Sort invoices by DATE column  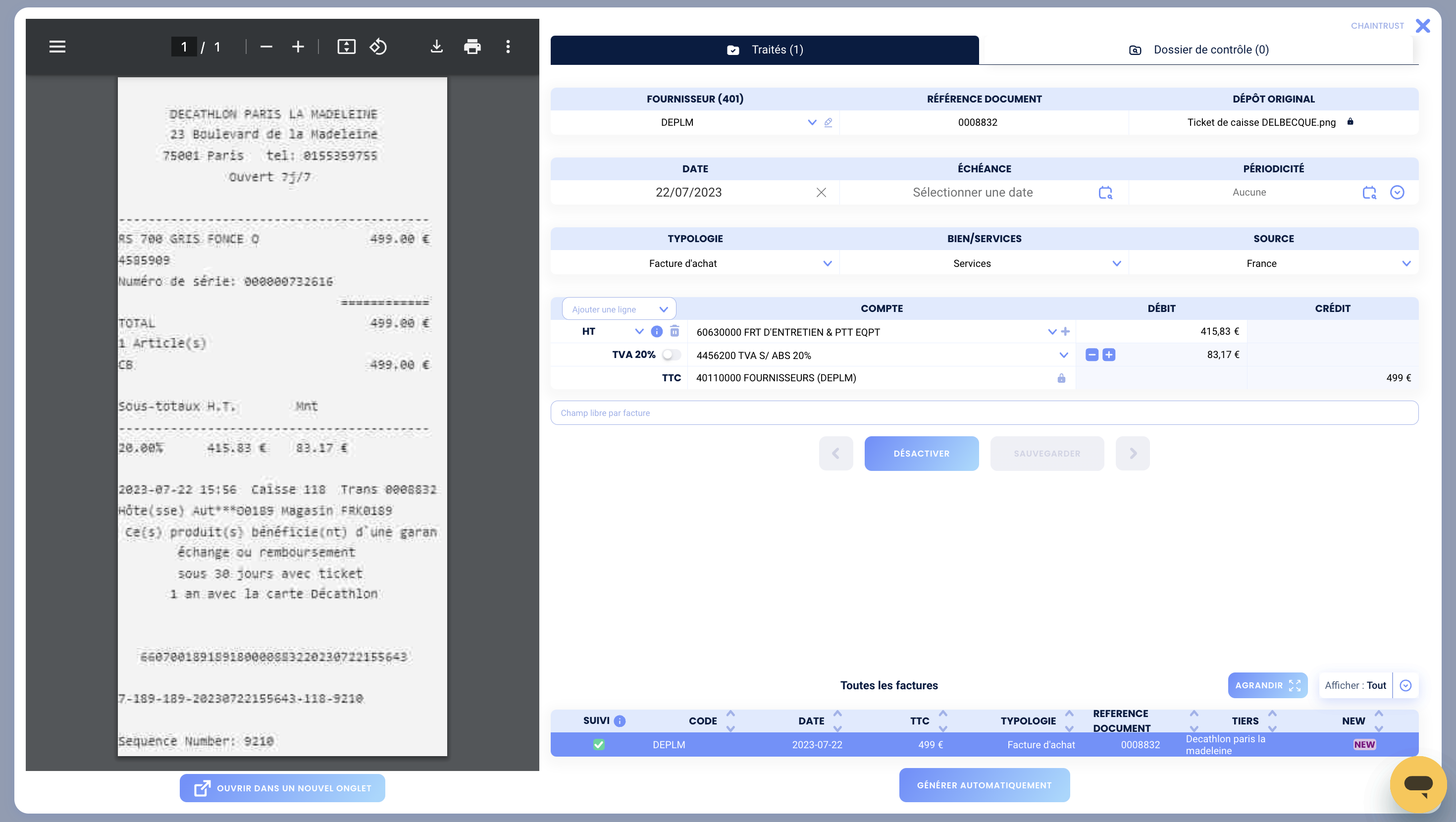coord(837,721)
